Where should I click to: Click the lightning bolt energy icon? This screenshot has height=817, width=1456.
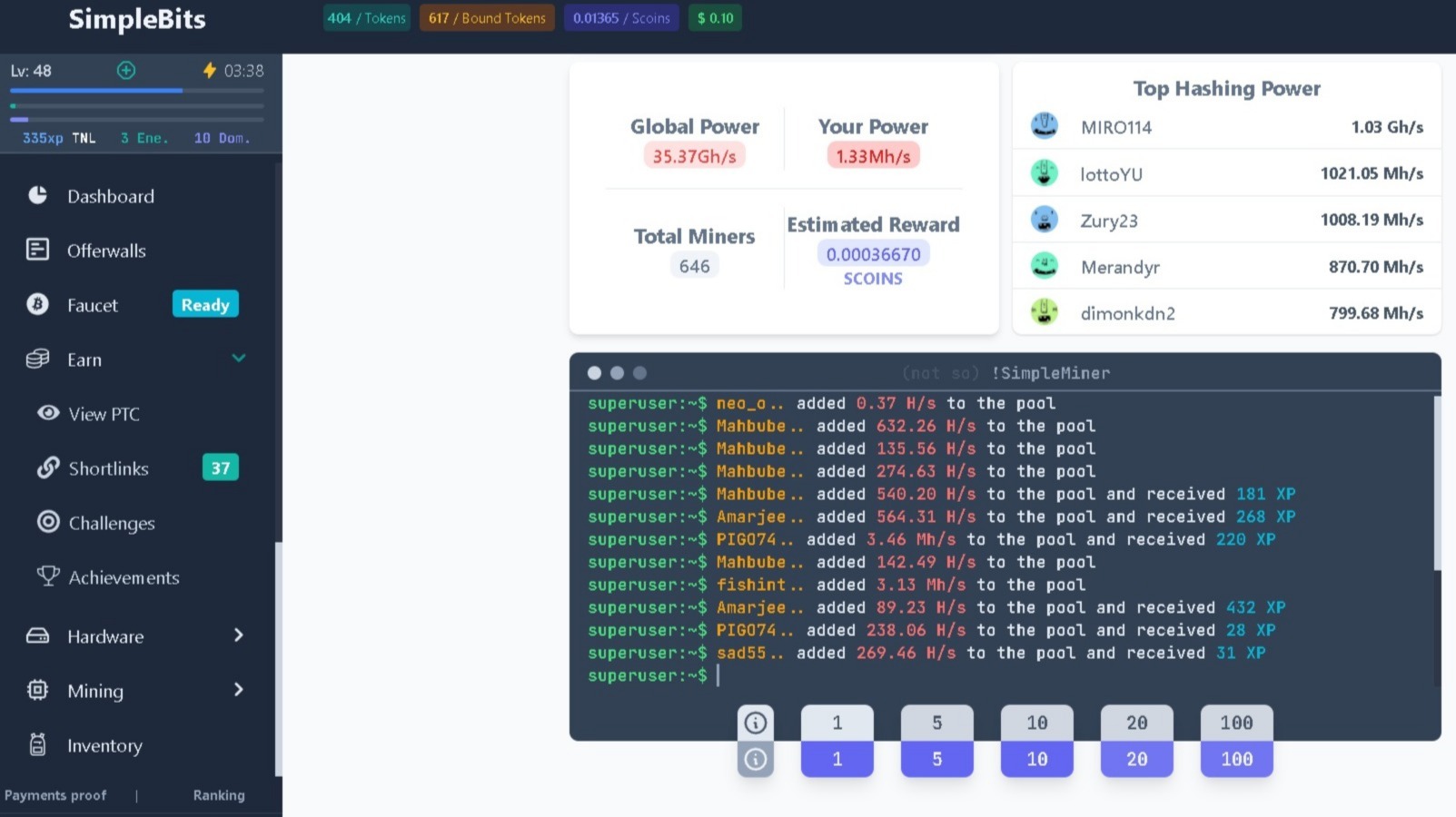209,71
